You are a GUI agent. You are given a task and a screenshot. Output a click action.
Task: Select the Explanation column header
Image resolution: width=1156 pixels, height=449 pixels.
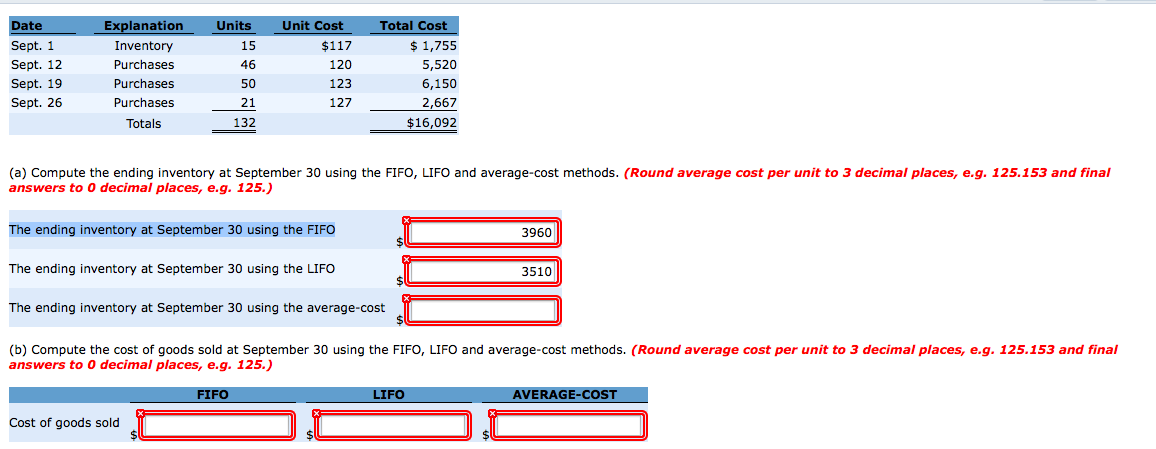144,26
